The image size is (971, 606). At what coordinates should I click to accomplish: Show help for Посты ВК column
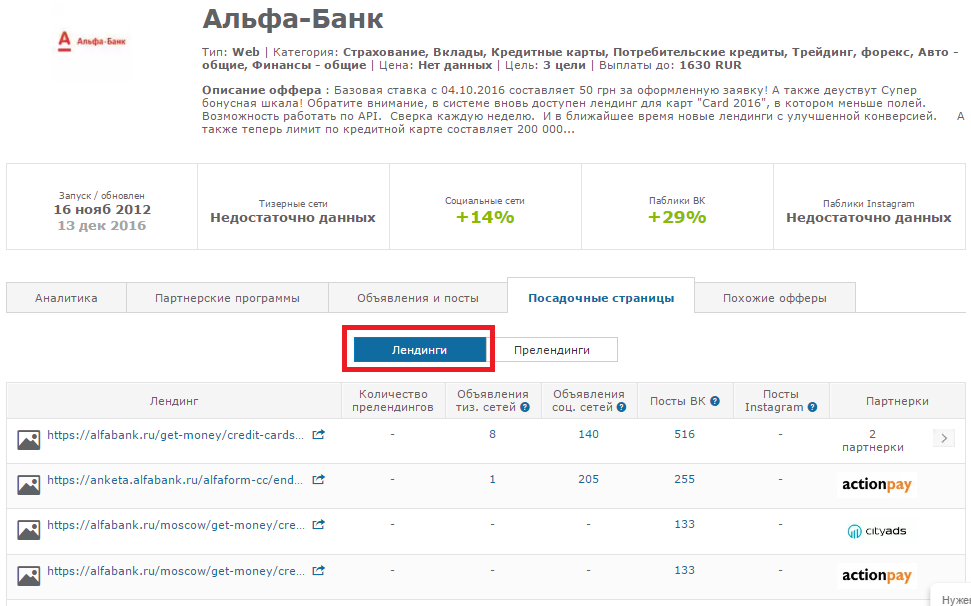tap(715, 401)
